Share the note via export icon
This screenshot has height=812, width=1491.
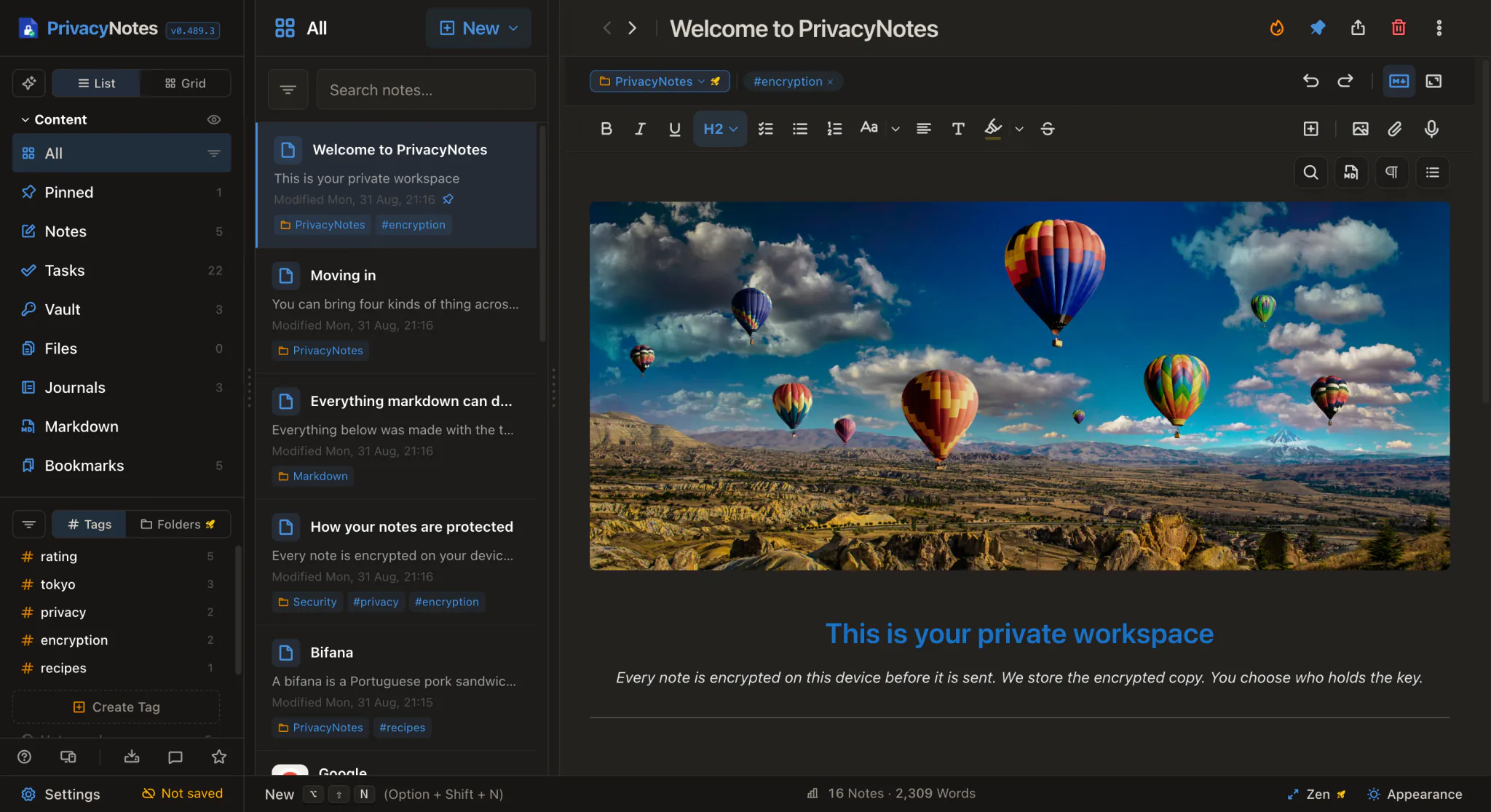1358,28
